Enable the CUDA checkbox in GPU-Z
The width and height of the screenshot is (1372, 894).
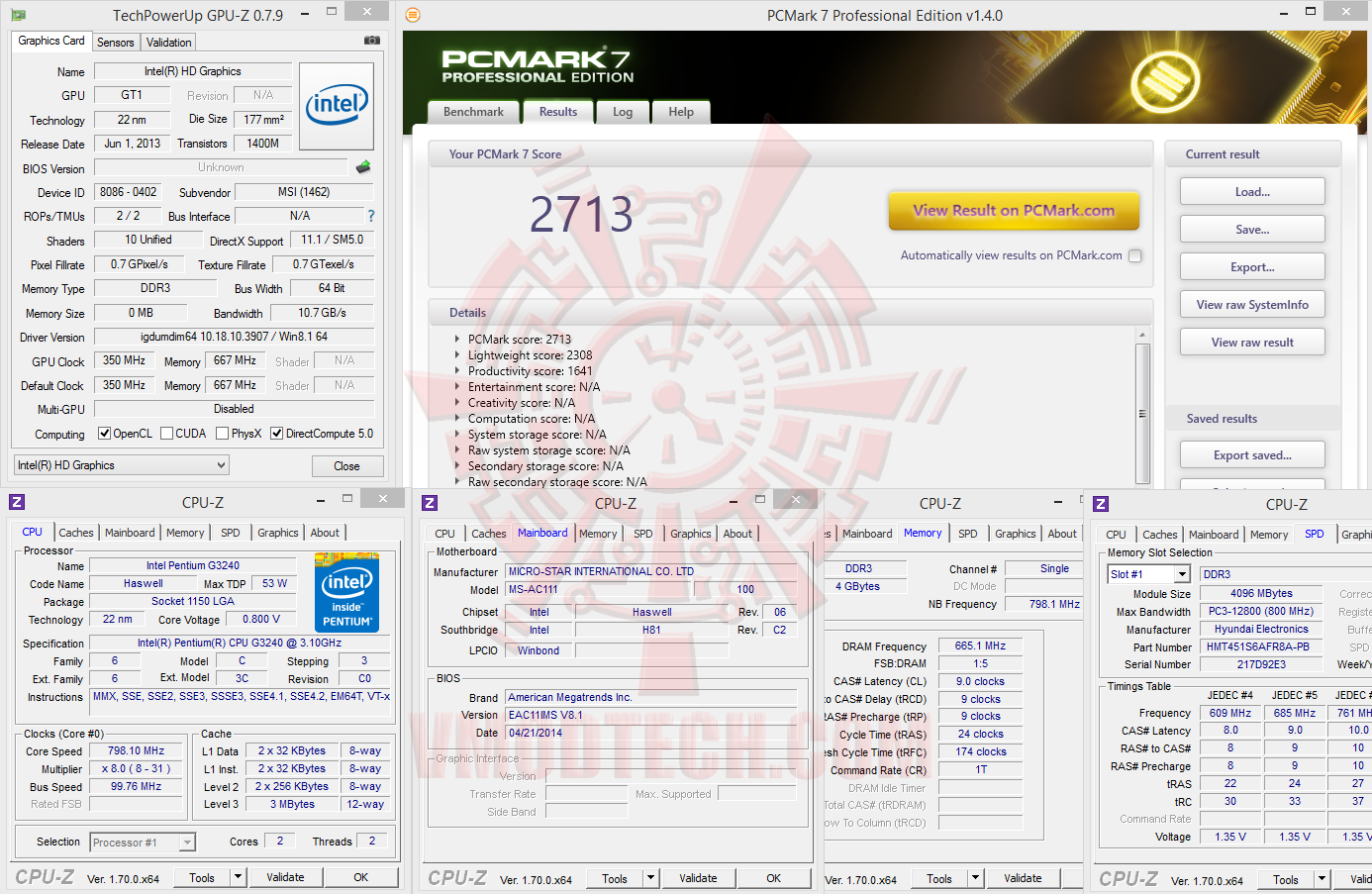(x=167, y=434)
